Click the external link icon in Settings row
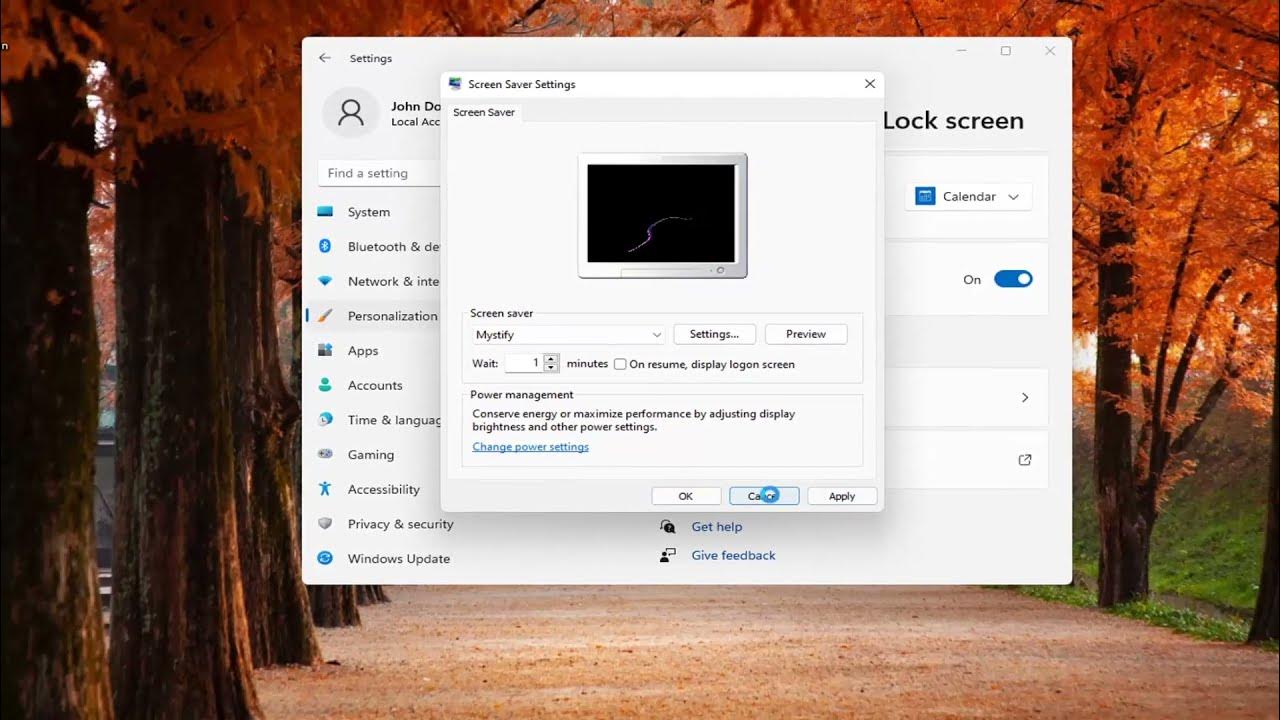The height and width of the screenshot is (720, 1280). point(1025,460)
